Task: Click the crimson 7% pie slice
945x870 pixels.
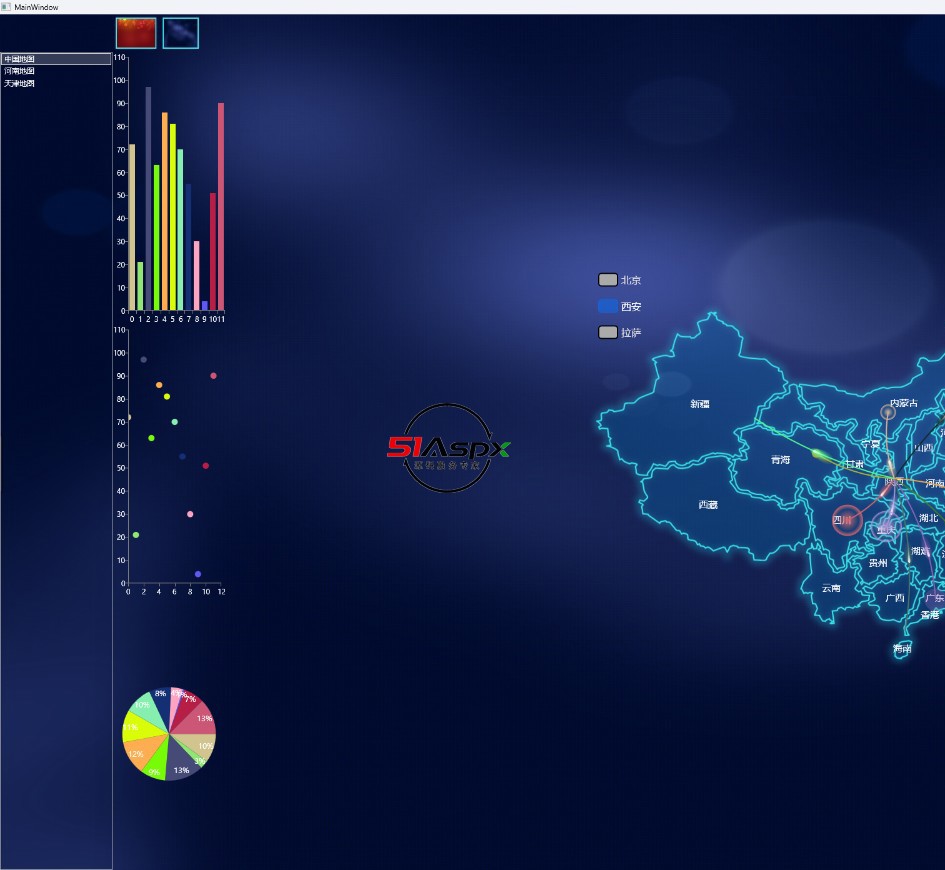Action: click(190, 708)
